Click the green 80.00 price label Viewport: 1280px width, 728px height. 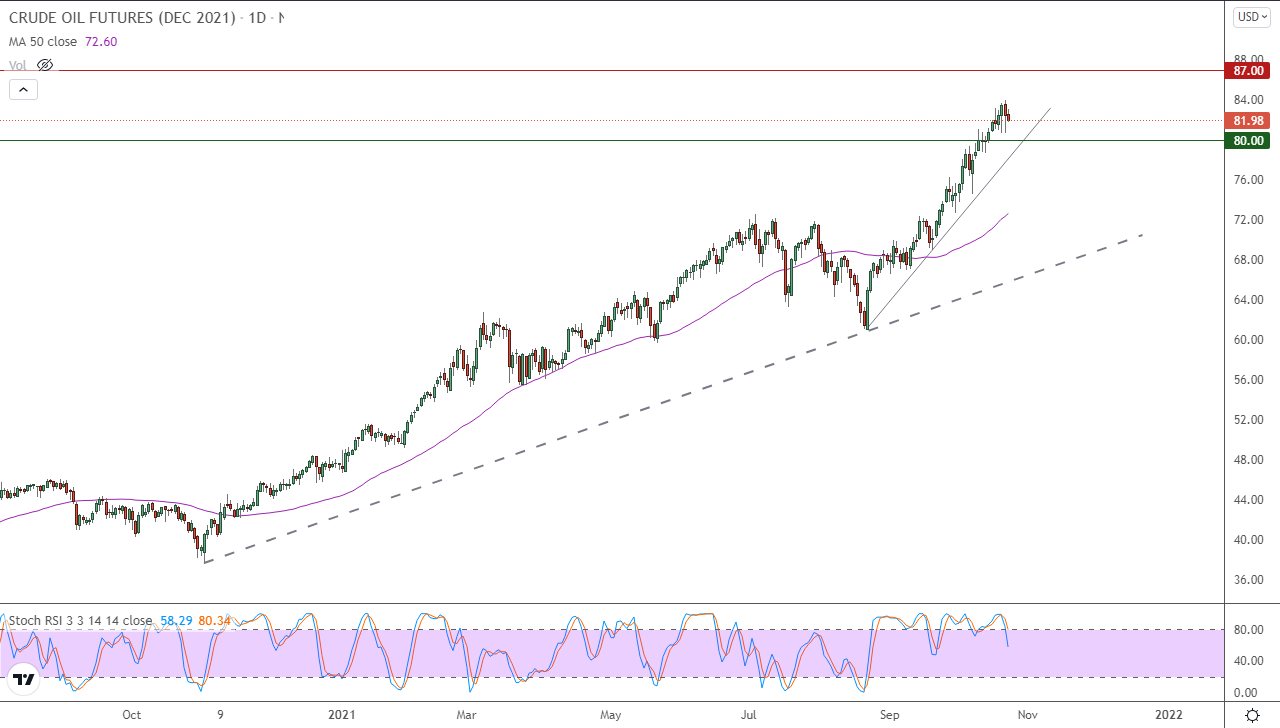click(1246, 141)
